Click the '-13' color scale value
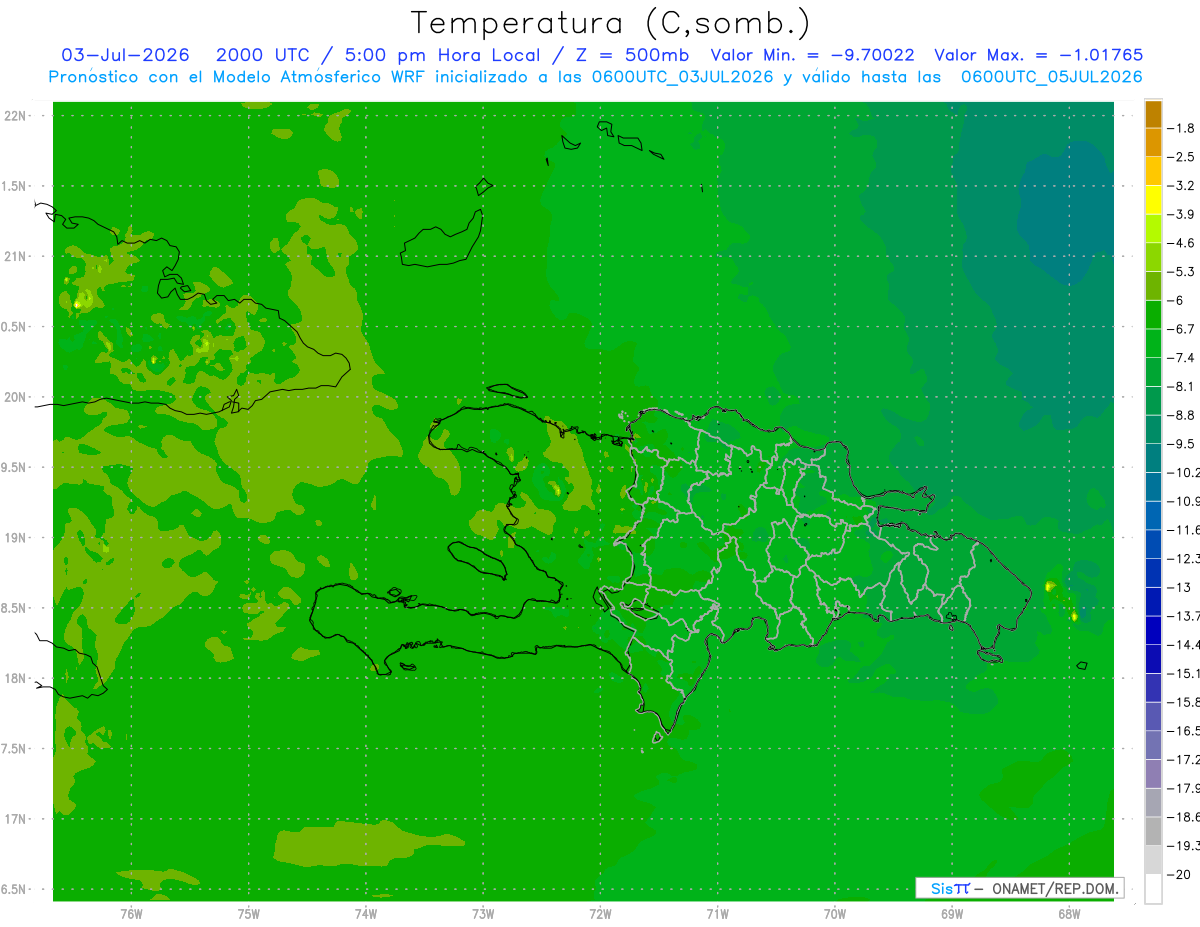 click(x=1178, y=587)
